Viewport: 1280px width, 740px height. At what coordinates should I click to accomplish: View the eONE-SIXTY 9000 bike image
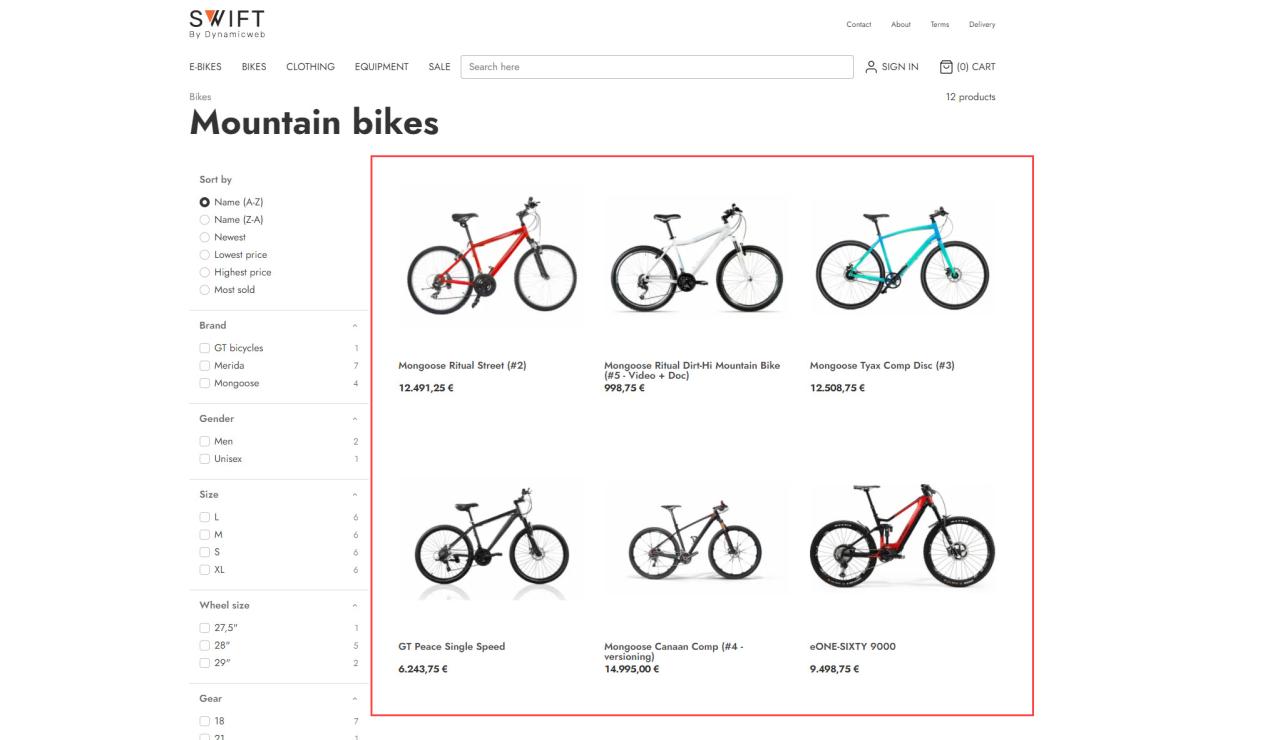[902, 538]
